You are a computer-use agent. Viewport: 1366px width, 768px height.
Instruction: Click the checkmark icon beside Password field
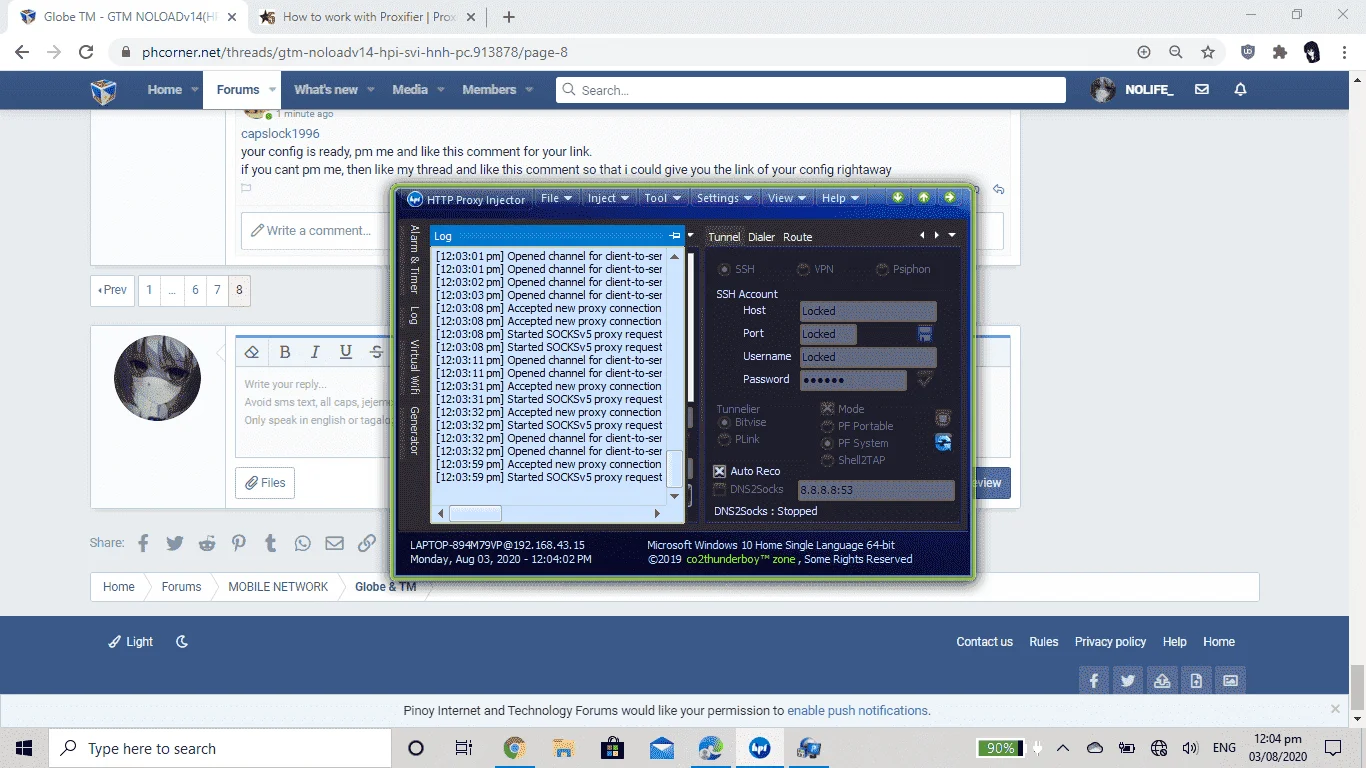click(925, 379)
